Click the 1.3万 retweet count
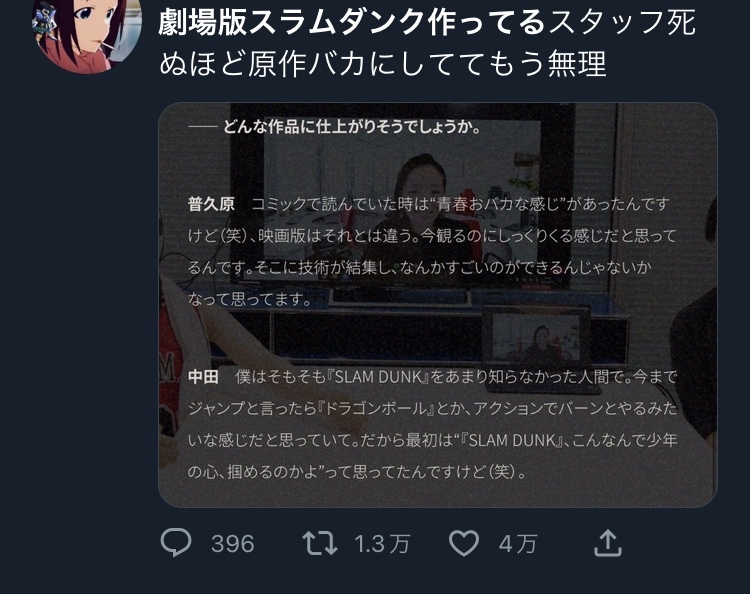This screenshot has height=594, width=750. click(x=382, y=544)
